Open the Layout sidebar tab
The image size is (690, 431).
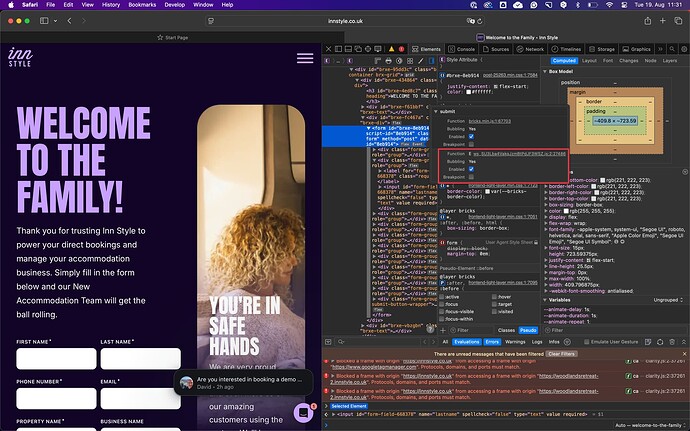589,61
